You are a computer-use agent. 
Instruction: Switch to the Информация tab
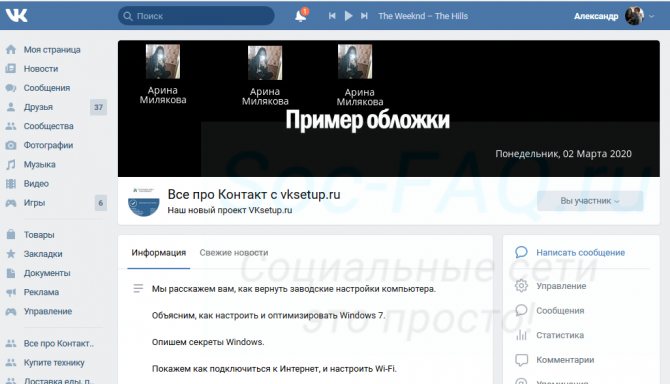pyautogui.click(x=159, y=252)
